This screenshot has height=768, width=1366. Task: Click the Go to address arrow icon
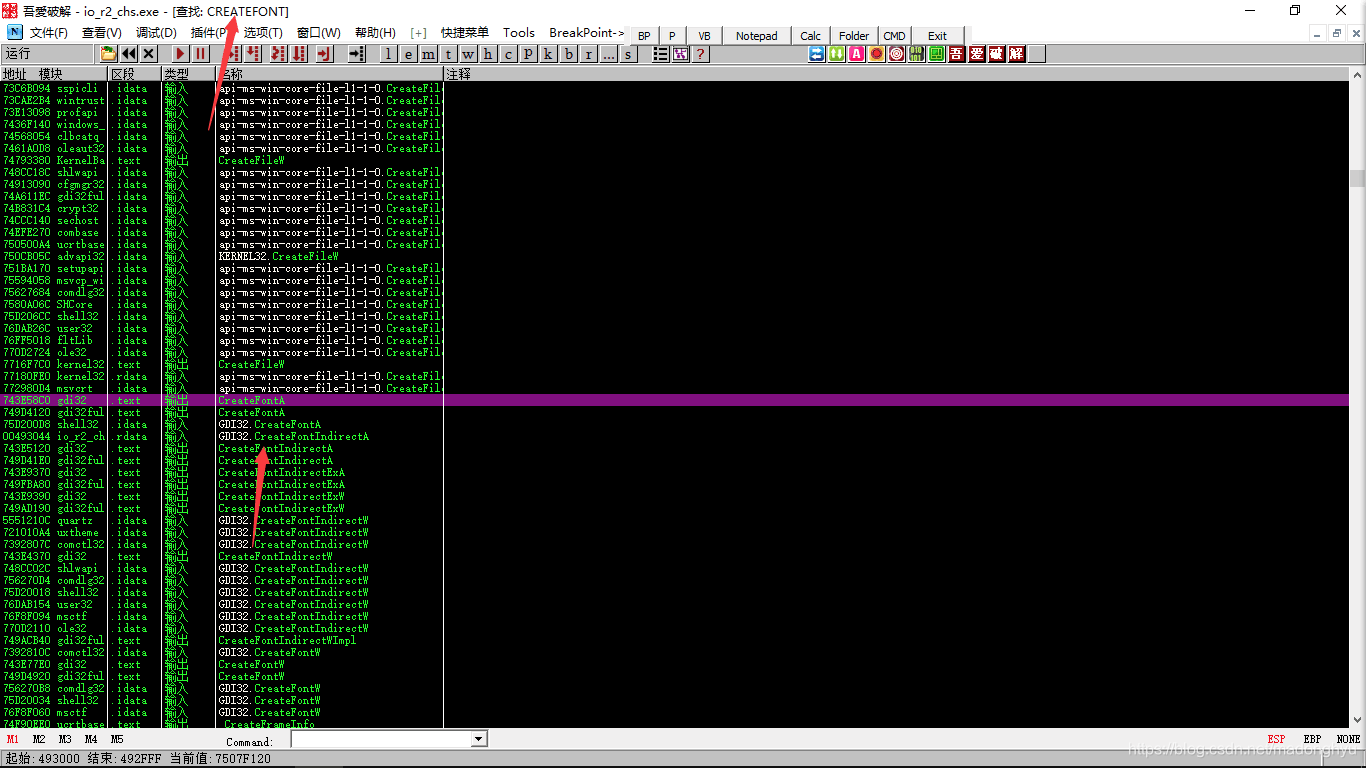[356, 54]
